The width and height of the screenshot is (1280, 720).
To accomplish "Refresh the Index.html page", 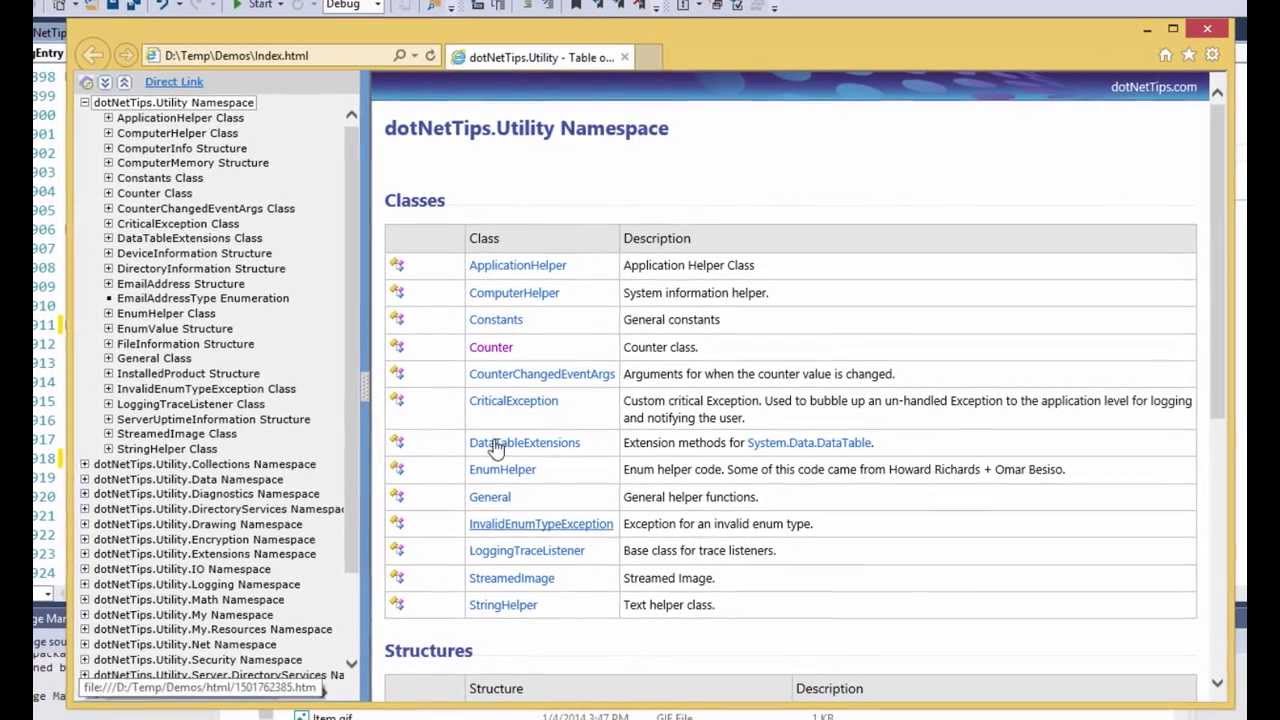I will (x=430, y=56).
